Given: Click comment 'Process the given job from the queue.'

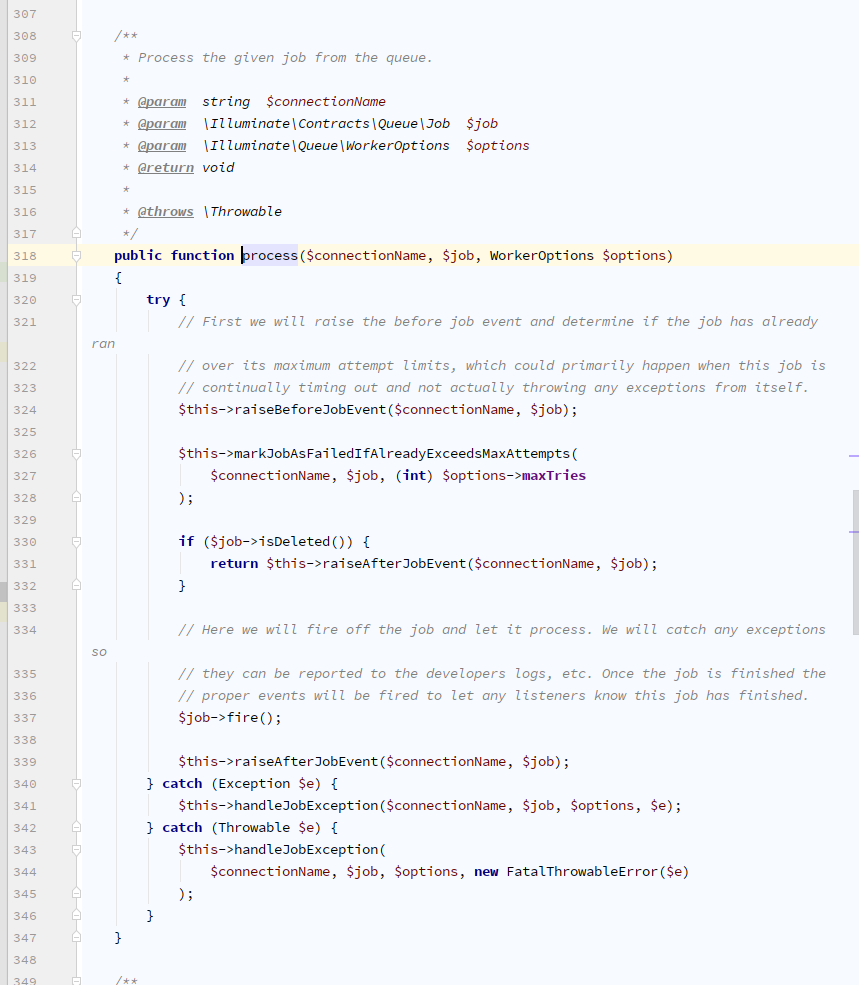Looking at the screenshot, I should tap(285, 58).
